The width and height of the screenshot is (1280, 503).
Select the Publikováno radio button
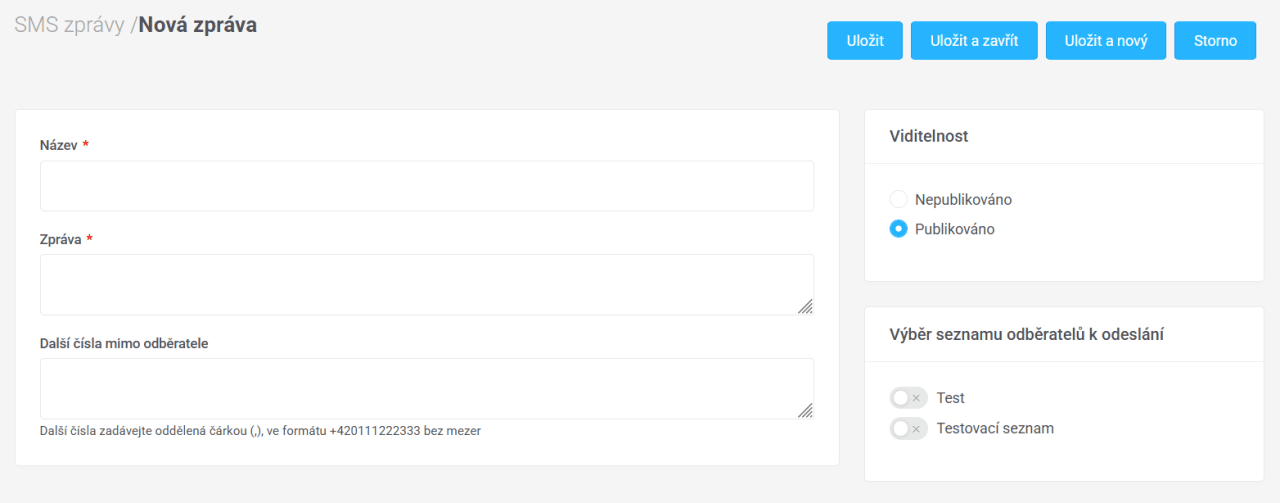(x=898, y=229)
